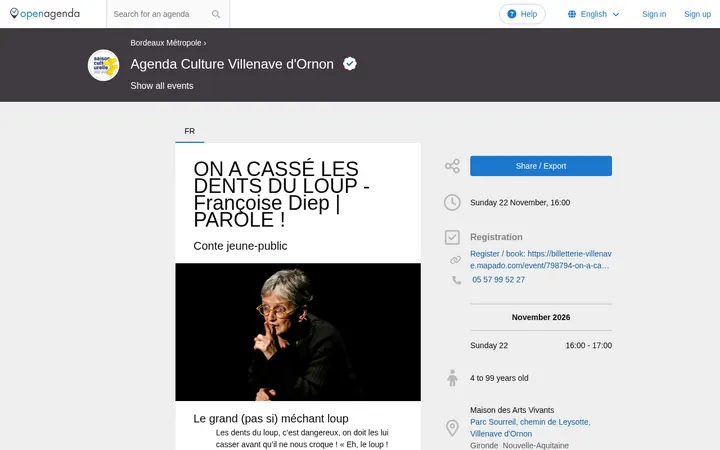
Task: Click the 16:00 - 17:00 time slot
Action: pyautogui.click(x=588, y=345)
